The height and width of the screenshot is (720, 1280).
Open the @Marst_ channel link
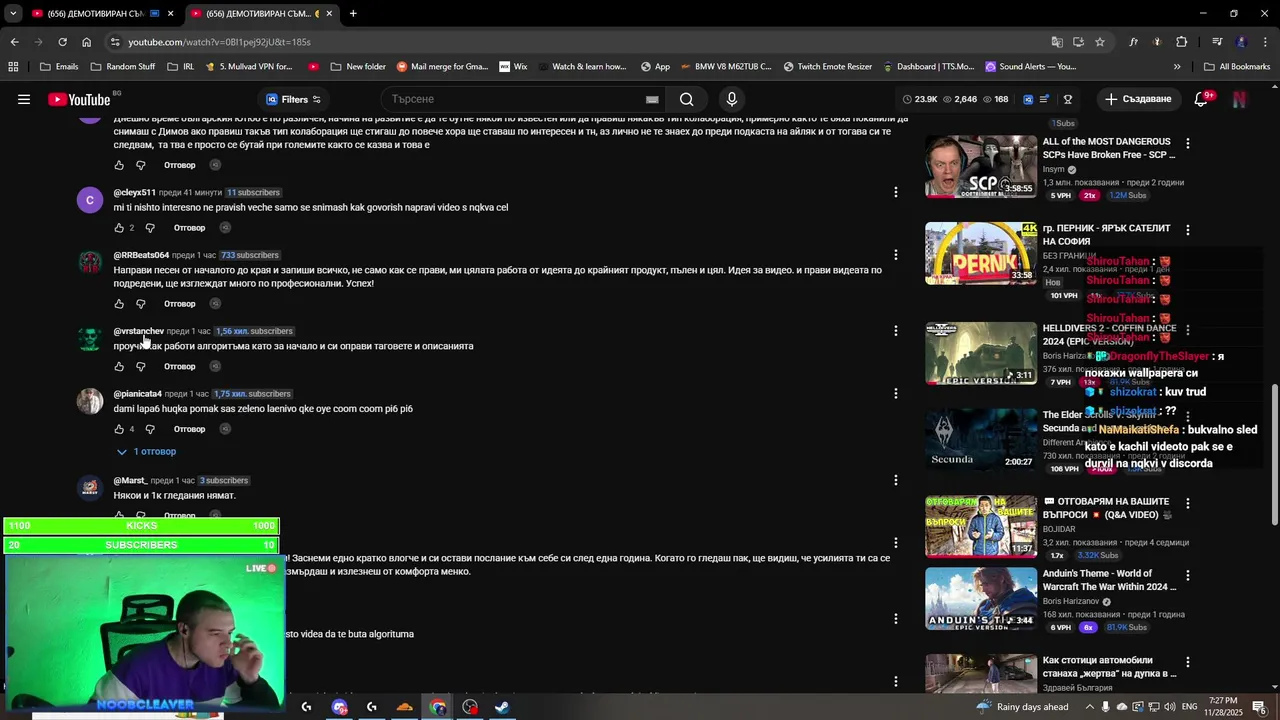click(x=130, y=481)
